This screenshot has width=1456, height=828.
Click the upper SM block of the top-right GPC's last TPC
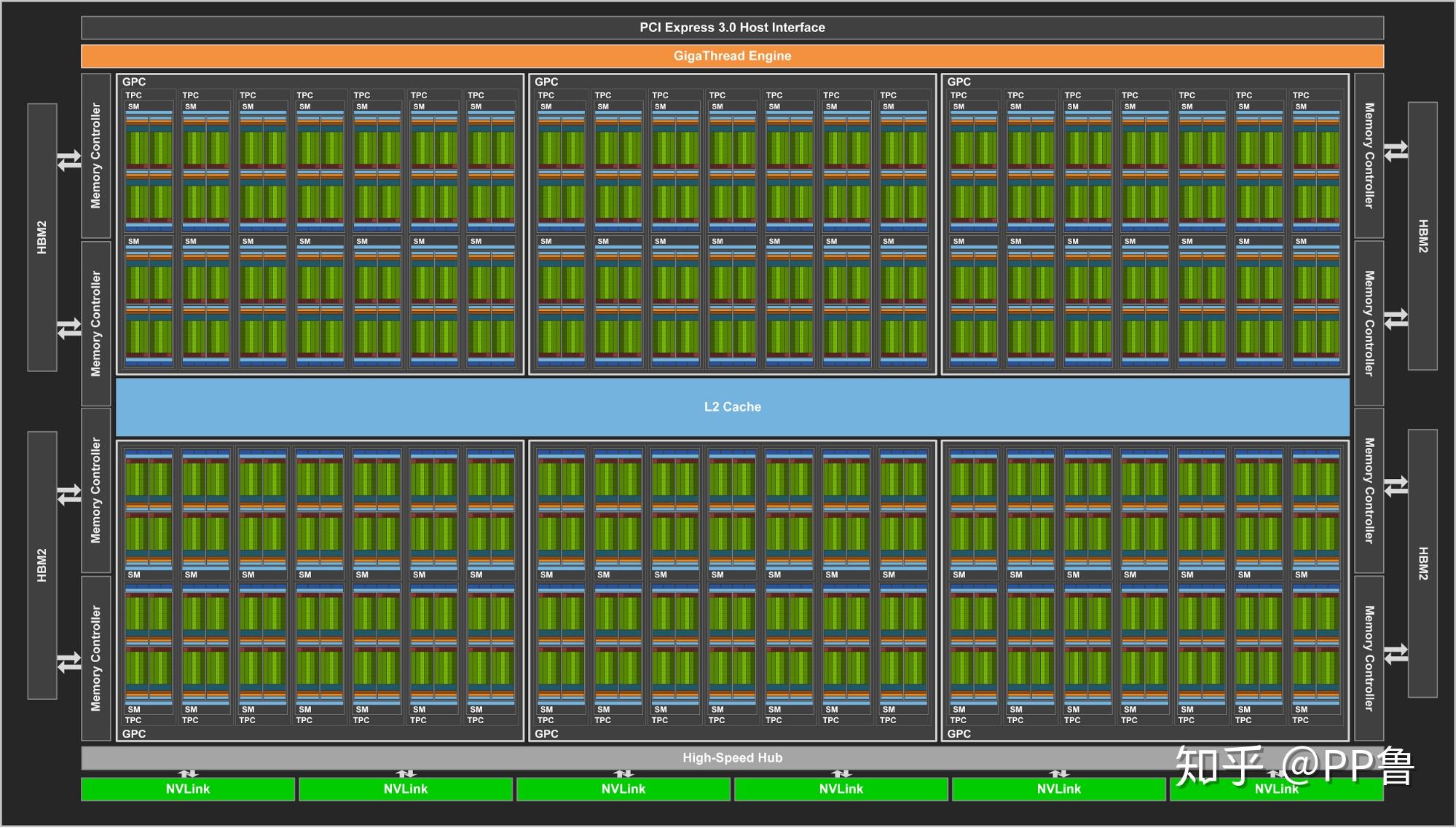point(1316,167)
